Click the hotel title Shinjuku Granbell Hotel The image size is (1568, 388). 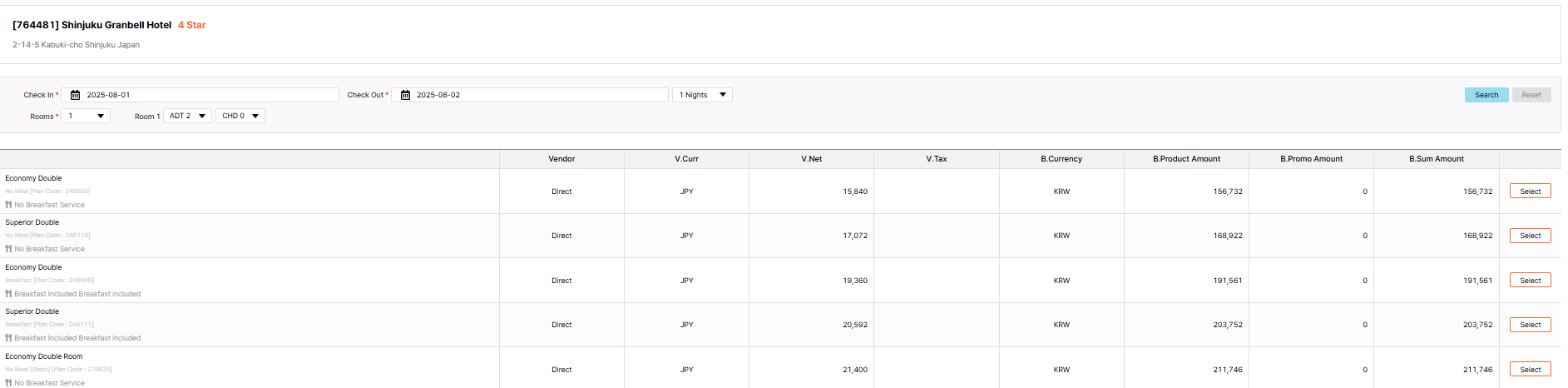[x=116, y=25]
